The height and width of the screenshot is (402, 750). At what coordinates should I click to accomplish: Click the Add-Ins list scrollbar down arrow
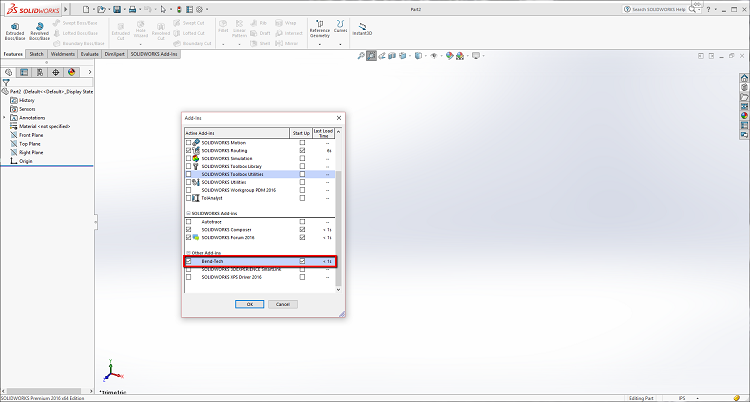click(338, 290)
